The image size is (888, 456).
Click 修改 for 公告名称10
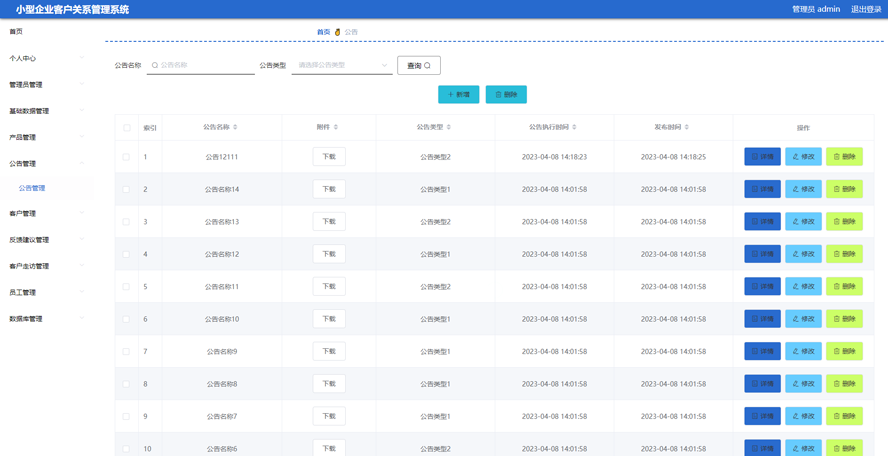pyautogui.click(x=803, y=319)
